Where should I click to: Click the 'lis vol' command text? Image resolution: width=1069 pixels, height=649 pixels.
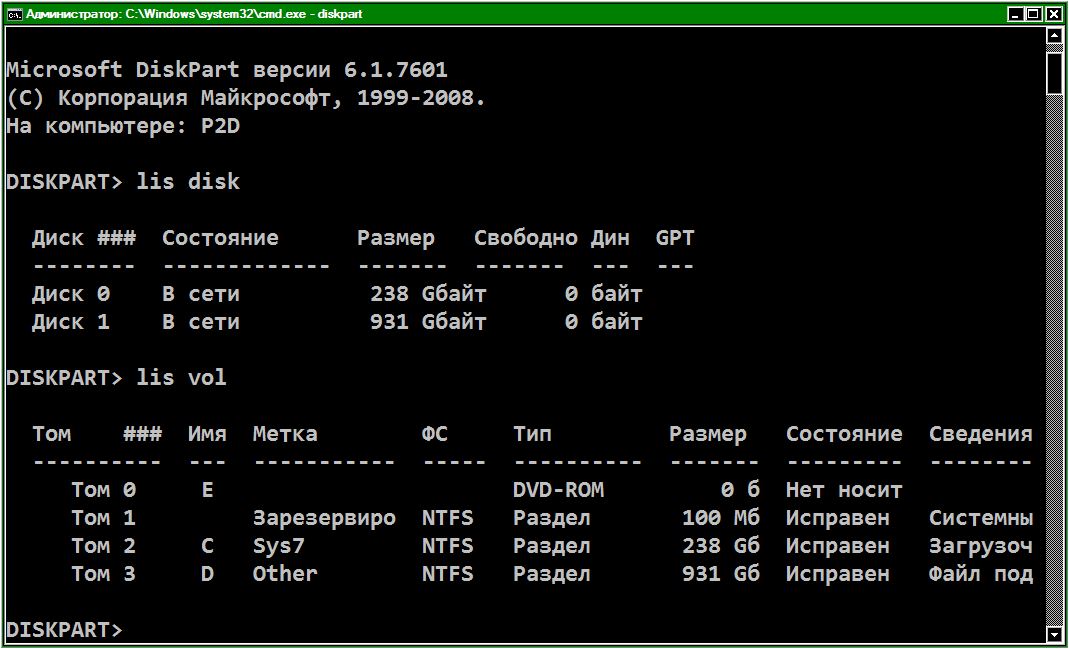point(181,378)
